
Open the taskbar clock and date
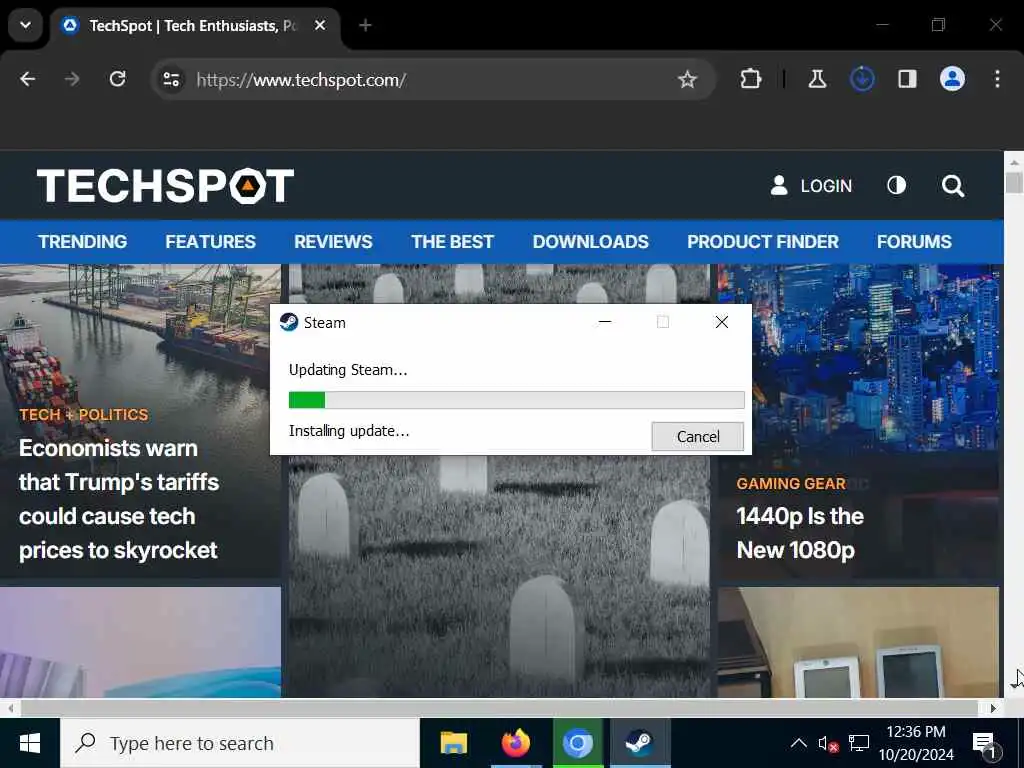[916, 743]
